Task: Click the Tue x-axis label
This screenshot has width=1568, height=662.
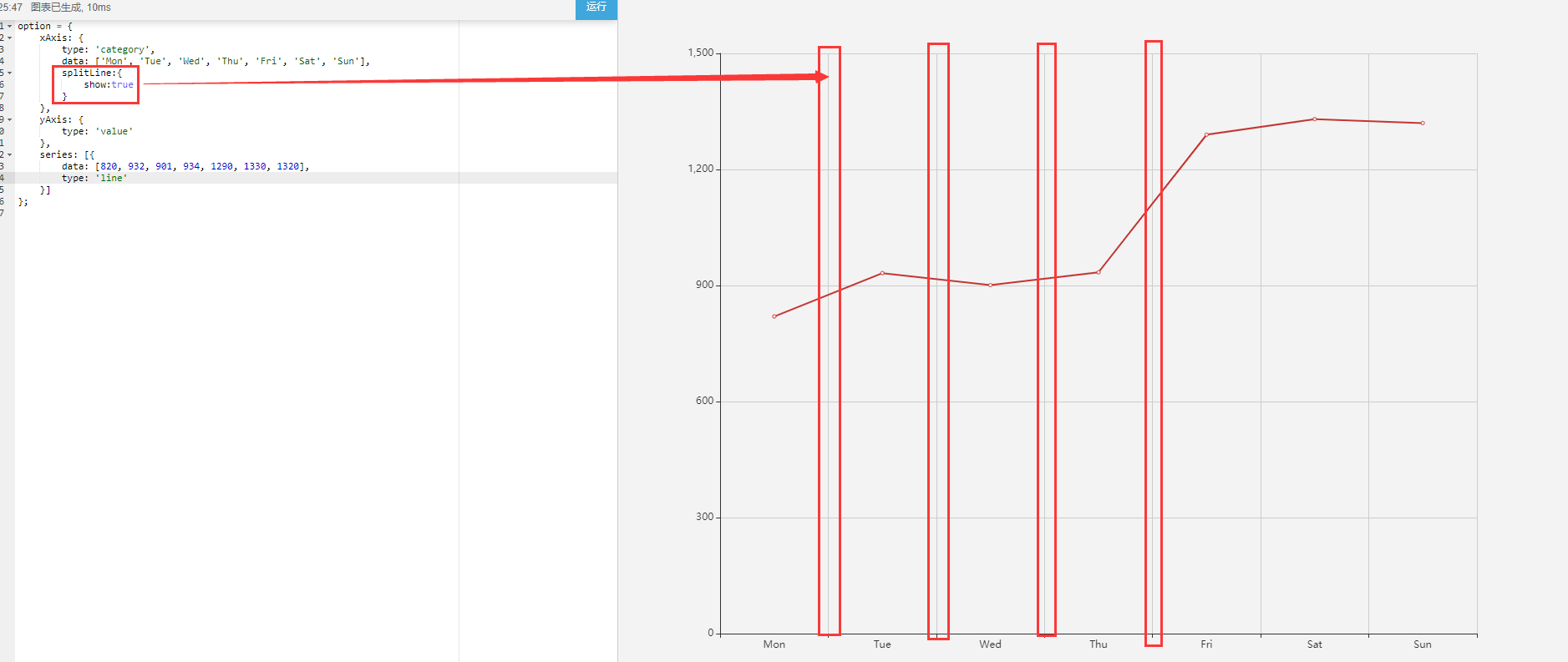Action: click(882, 644)
